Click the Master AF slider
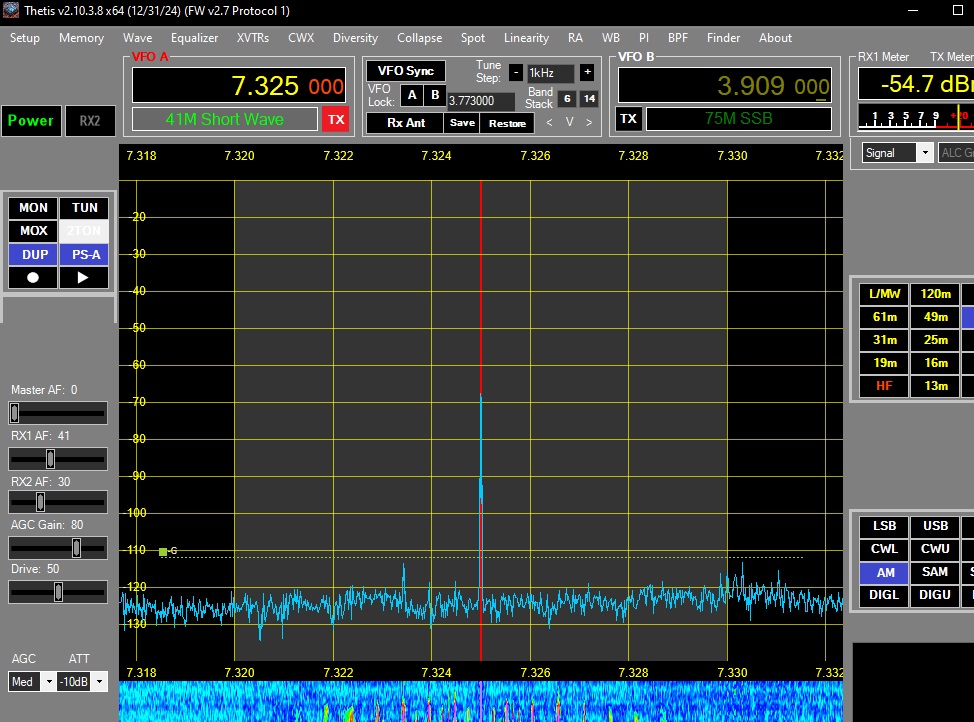 tap(58, 413)
